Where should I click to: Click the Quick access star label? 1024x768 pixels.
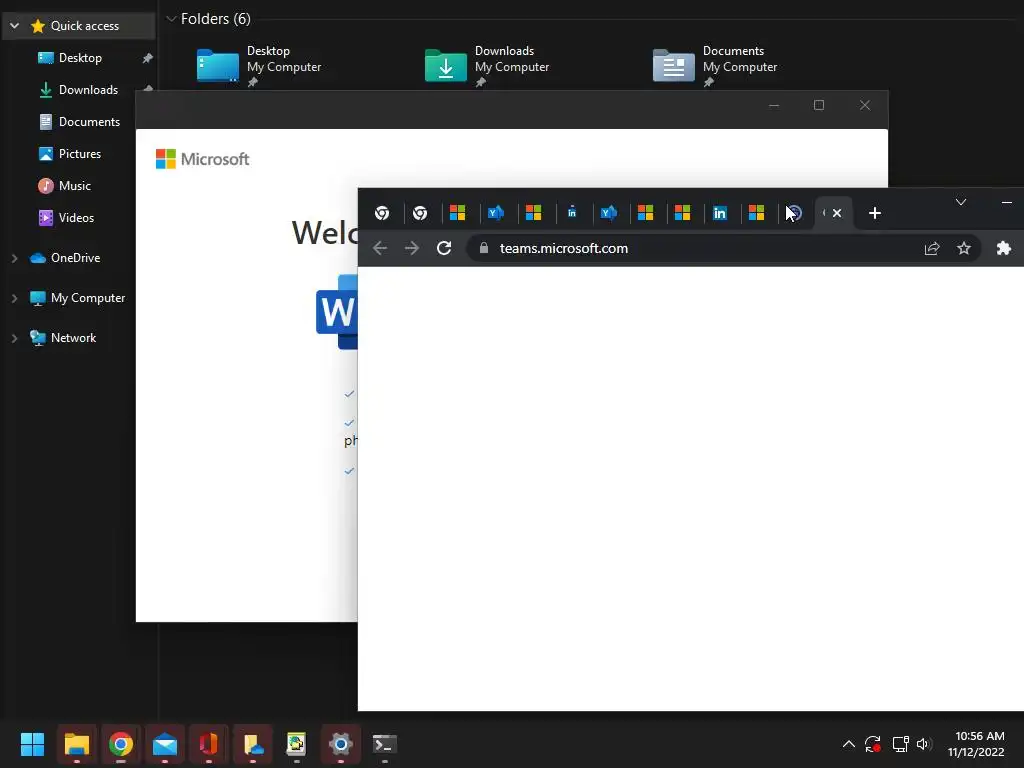[x=85, y=26]
